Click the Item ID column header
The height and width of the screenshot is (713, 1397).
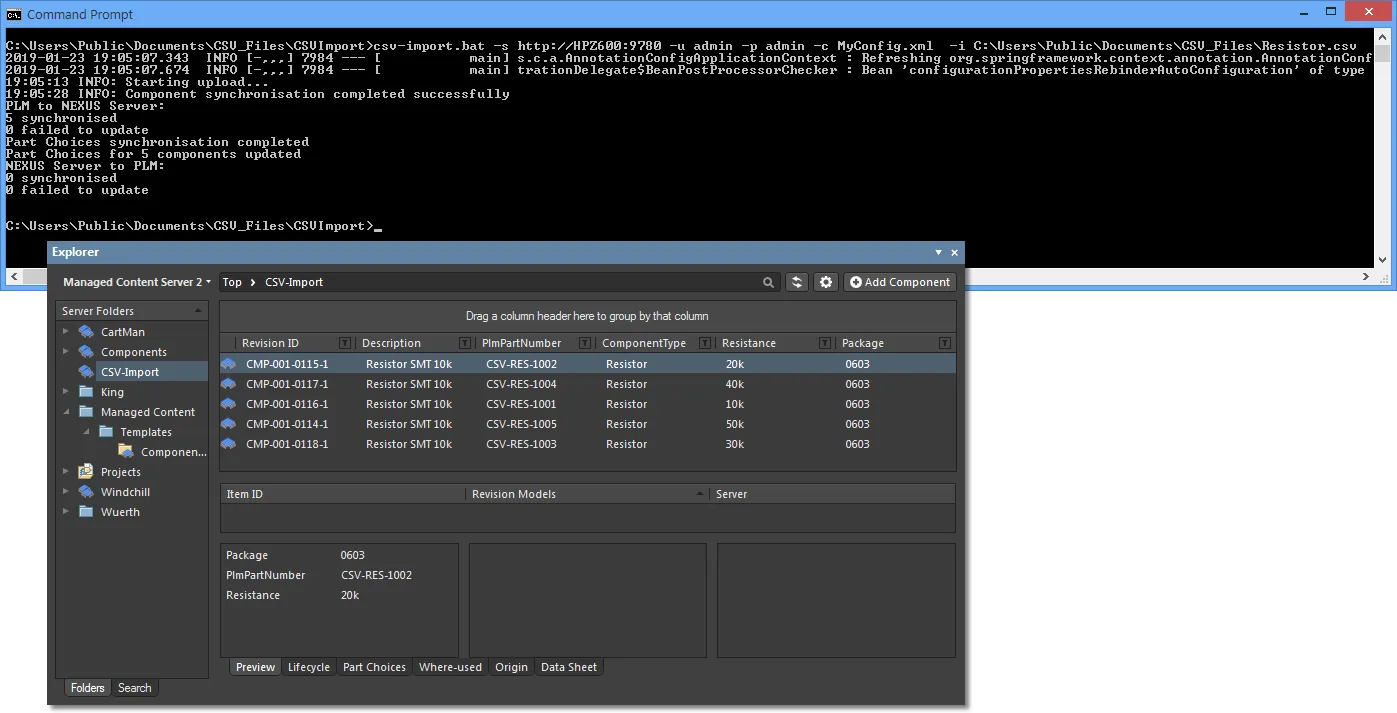tap(343, 494)
